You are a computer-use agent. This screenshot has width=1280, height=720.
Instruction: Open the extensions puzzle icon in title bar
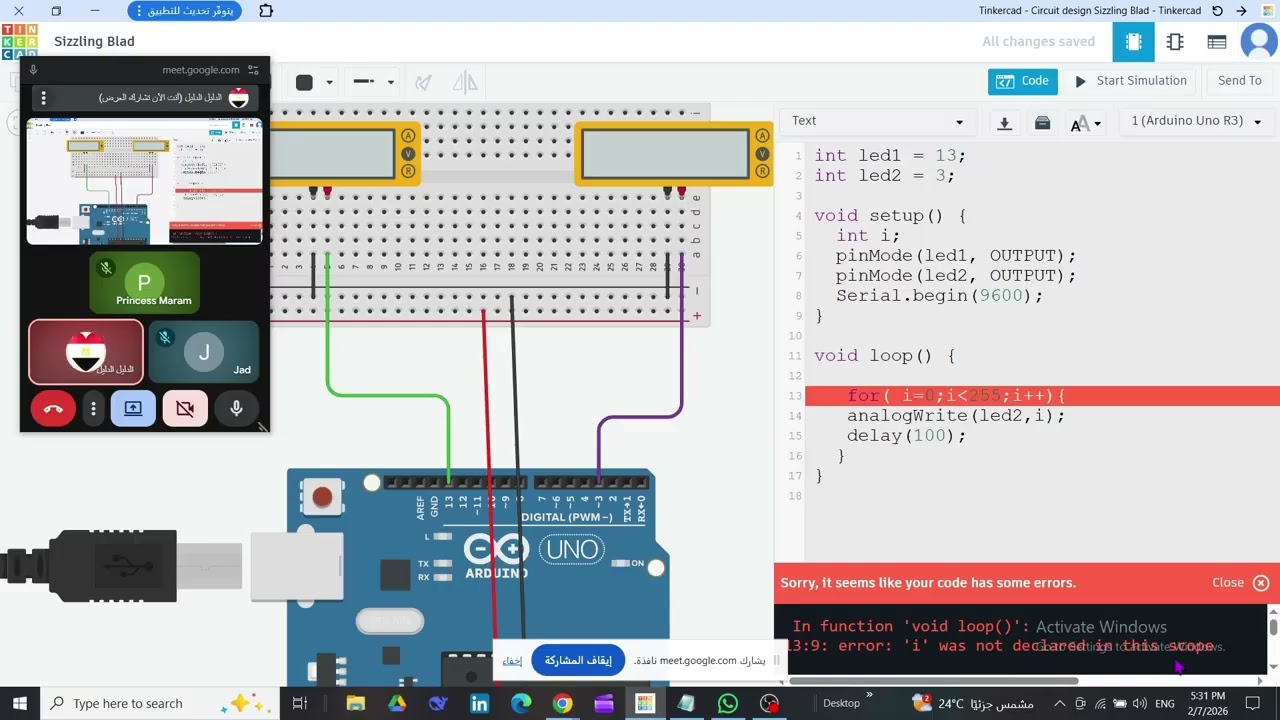click(x=266, y=11)
